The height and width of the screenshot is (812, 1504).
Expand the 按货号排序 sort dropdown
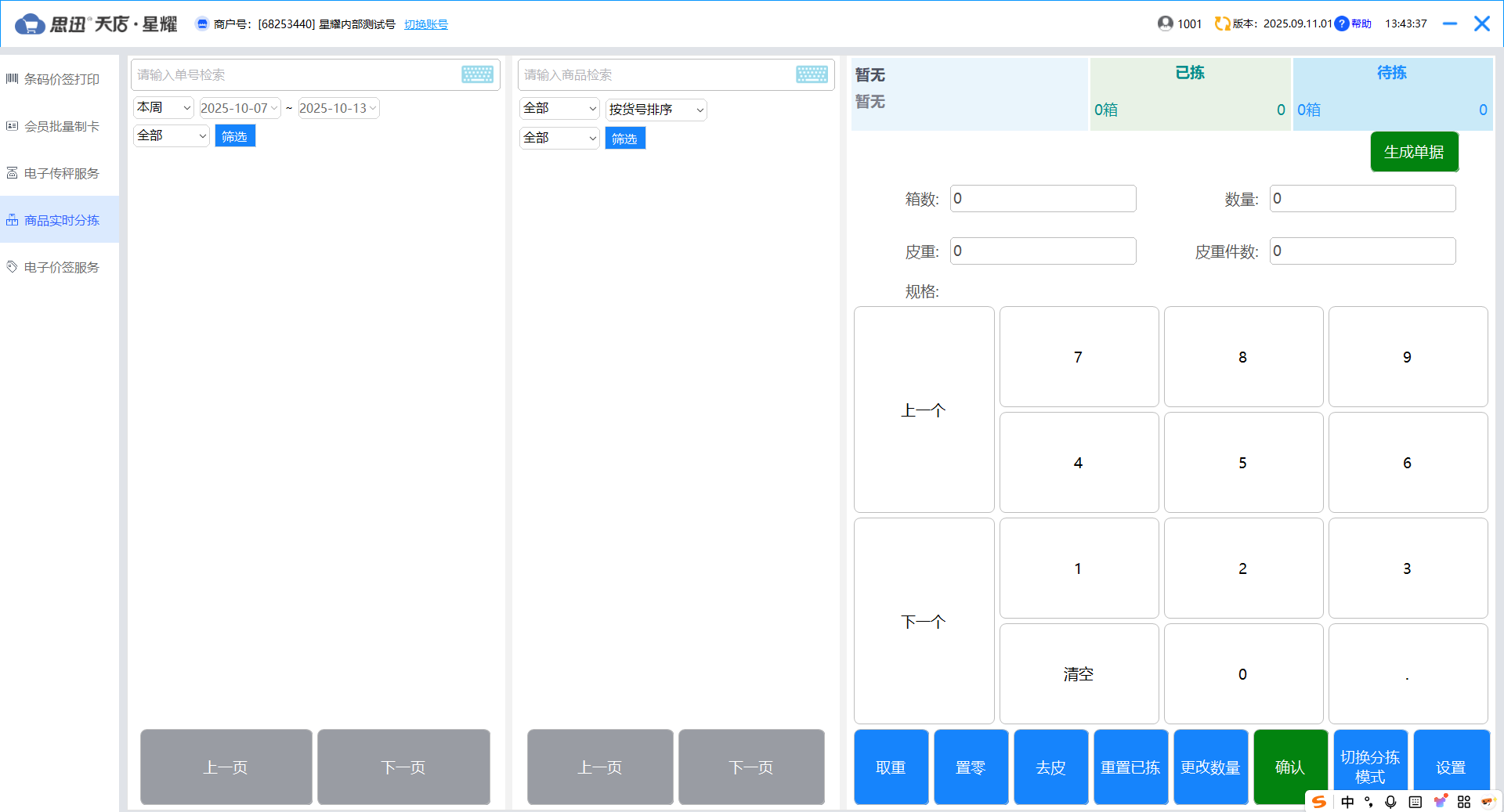[x=656, y=110]
